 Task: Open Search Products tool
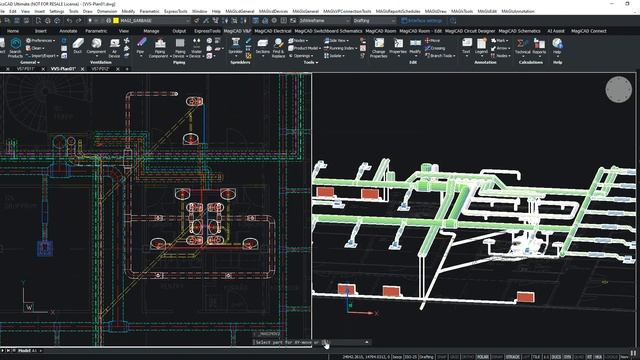pos(15,47)
